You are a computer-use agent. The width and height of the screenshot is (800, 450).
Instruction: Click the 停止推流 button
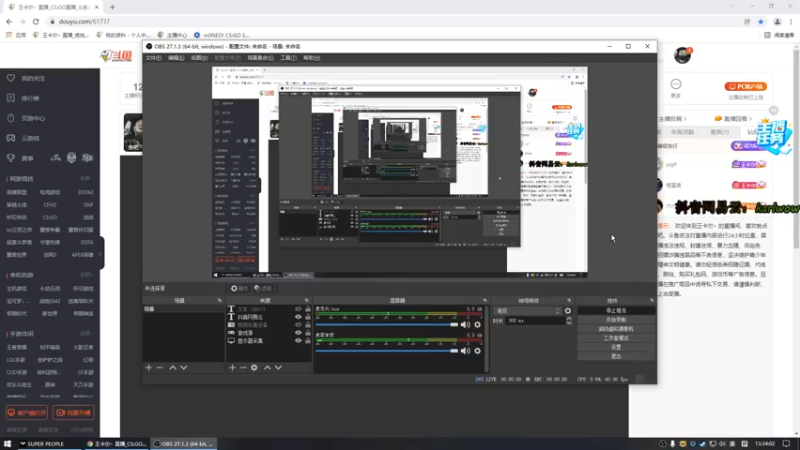616,310
